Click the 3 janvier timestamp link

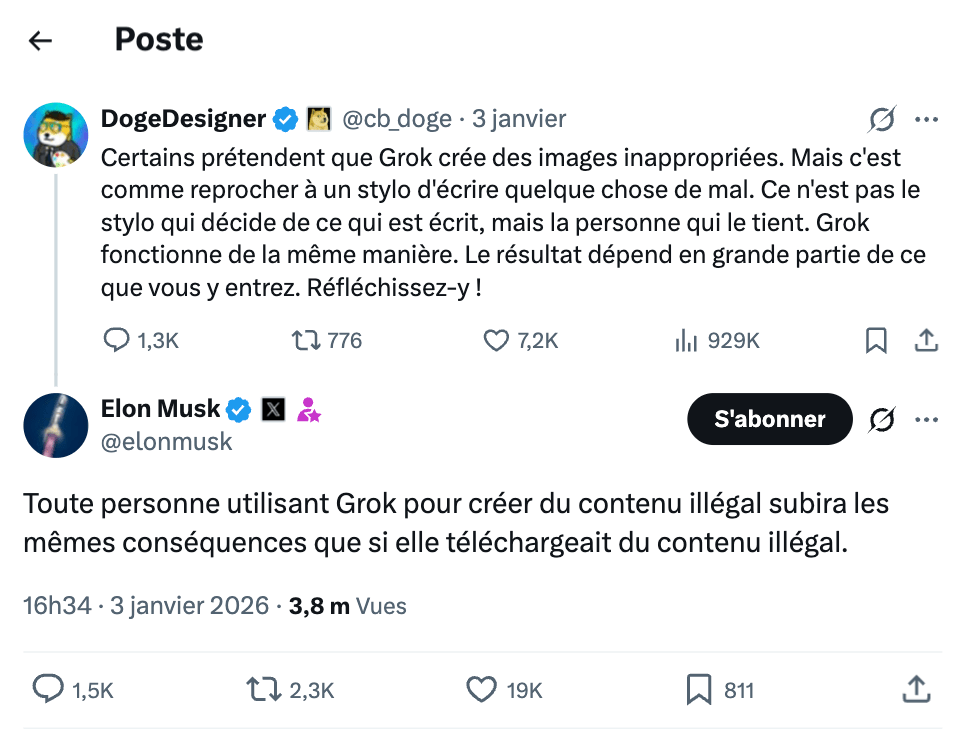[x=519, y=118]
